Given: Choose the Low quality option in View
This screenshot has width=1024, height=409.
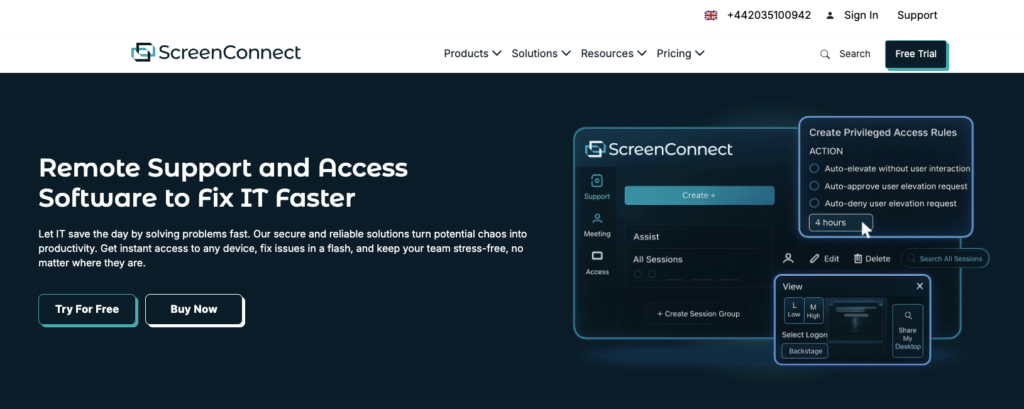Looking at the screenshot, I should [794, 310].
